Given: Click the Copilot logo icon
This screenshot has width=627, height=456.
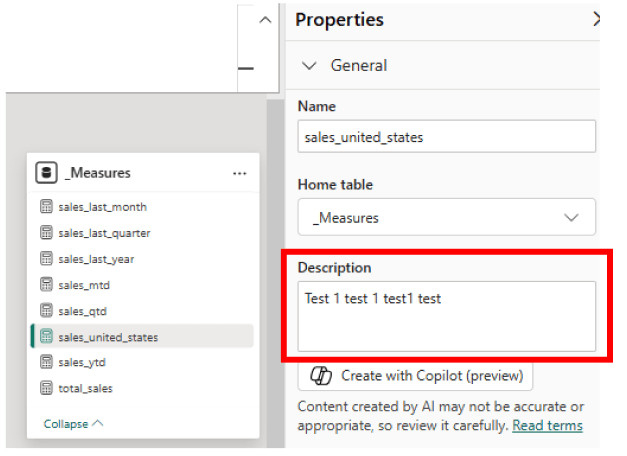Looking at the screenshot, I should point(321,376).
